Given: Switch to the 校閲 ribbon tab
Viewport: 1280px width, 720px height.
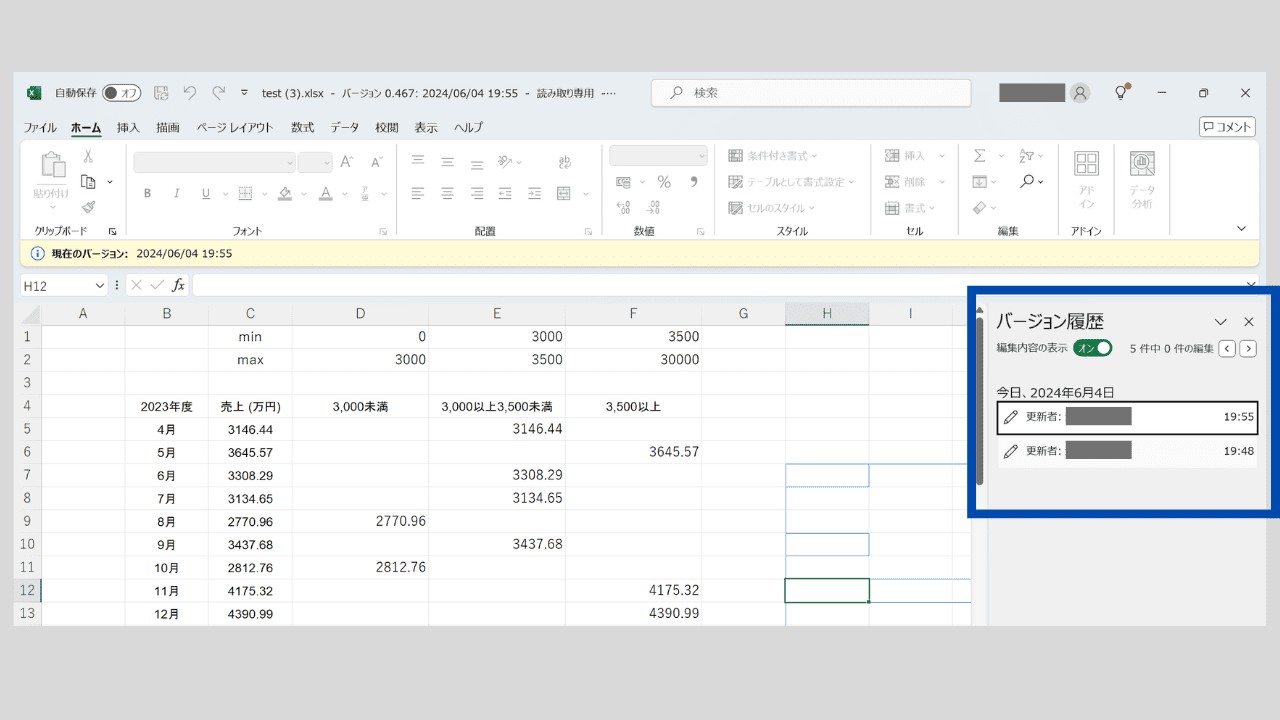Looking at the screenshot, I should coord(387,128).
